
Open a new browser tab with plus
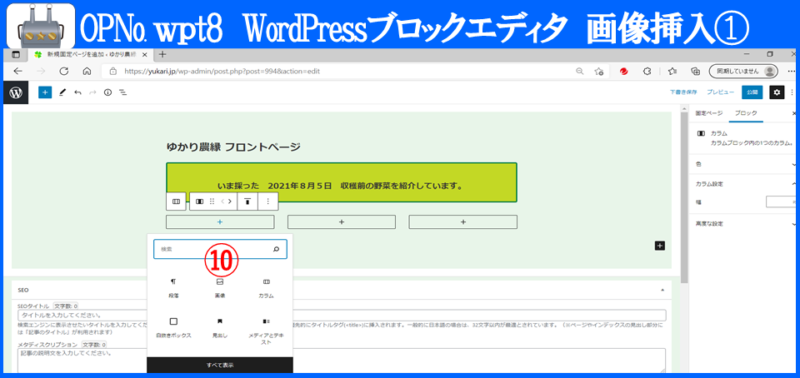tap(162, 54)
